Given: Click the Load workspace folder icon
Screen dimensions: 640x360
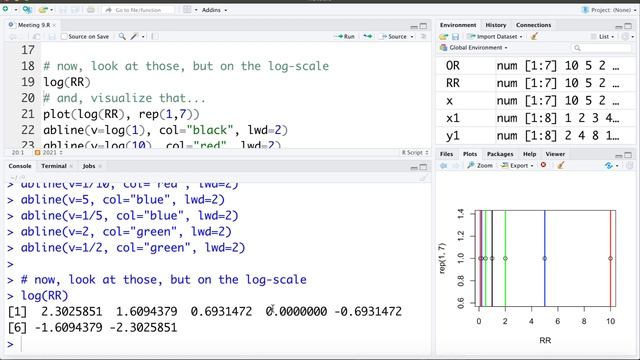Looking at the screenshot, I should (444, 37).
